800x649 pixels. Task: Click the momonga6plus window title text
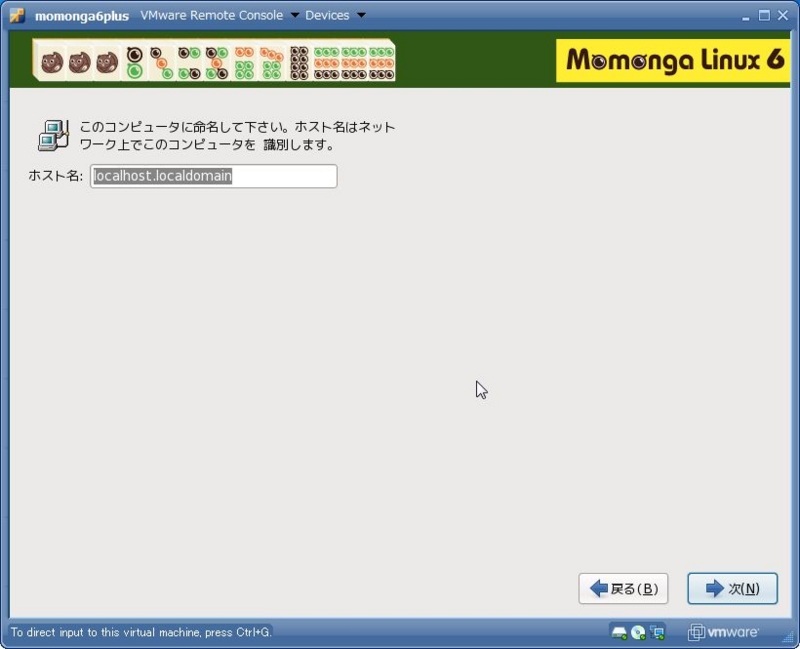(x=82, y=16)
